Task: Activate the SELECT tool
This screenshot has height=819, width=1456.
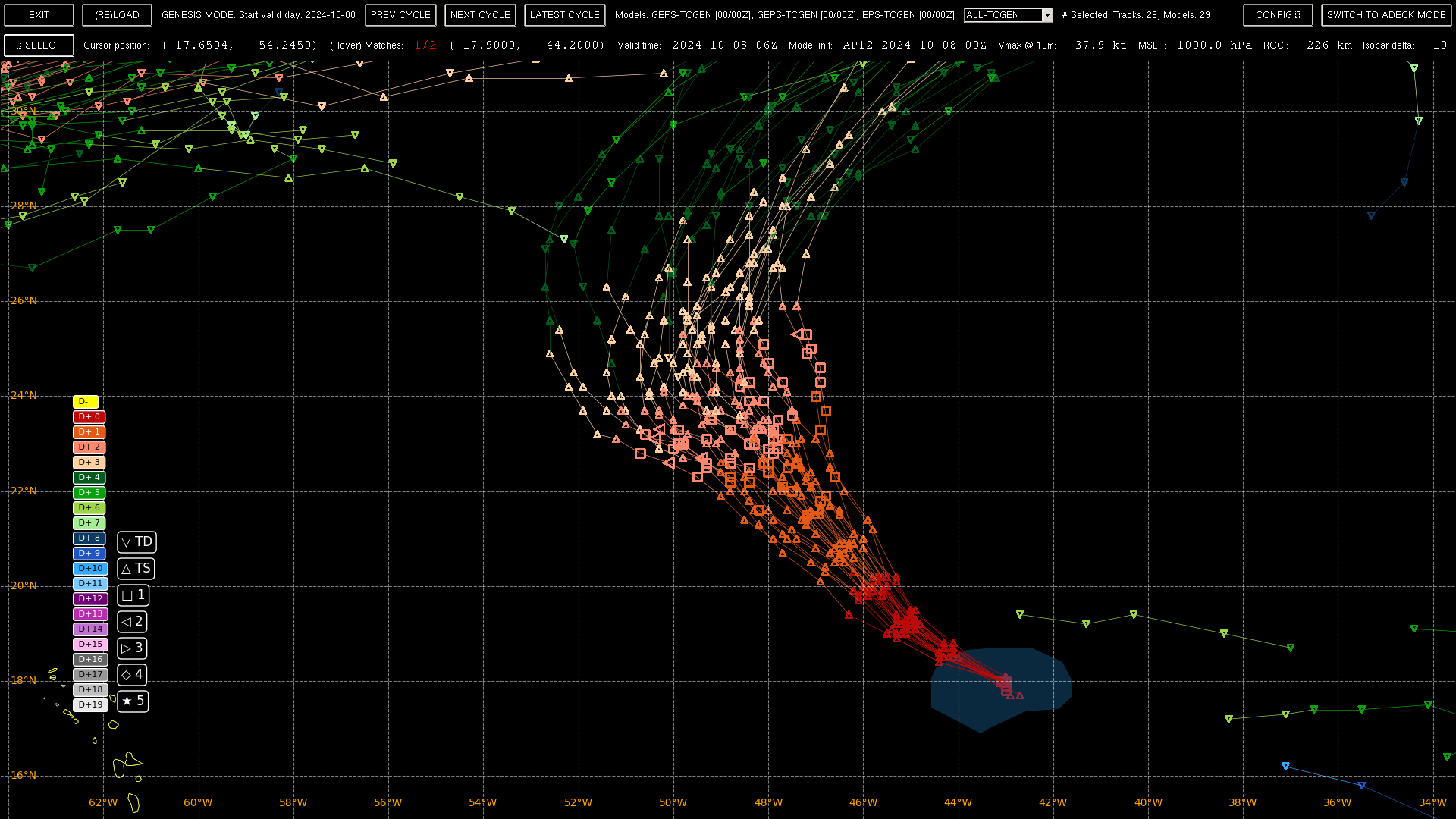Action: coord(39,45)
